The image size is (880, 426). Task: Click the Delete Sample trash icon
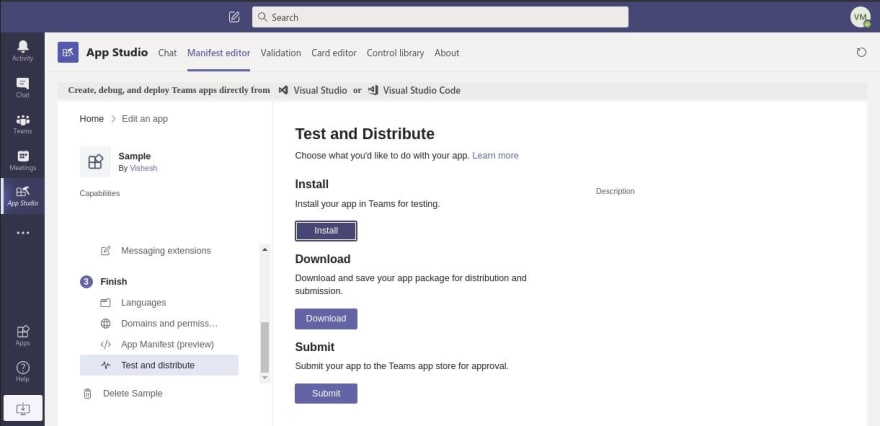click(x=88, y=393)
